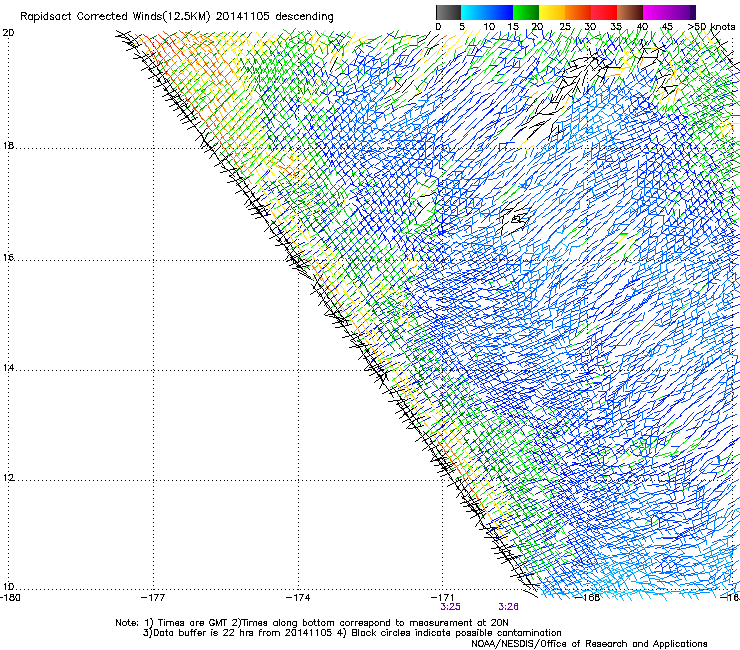Click the longitude label '-180'
This screenshot has height=650, width=740.
pos(10,597)
